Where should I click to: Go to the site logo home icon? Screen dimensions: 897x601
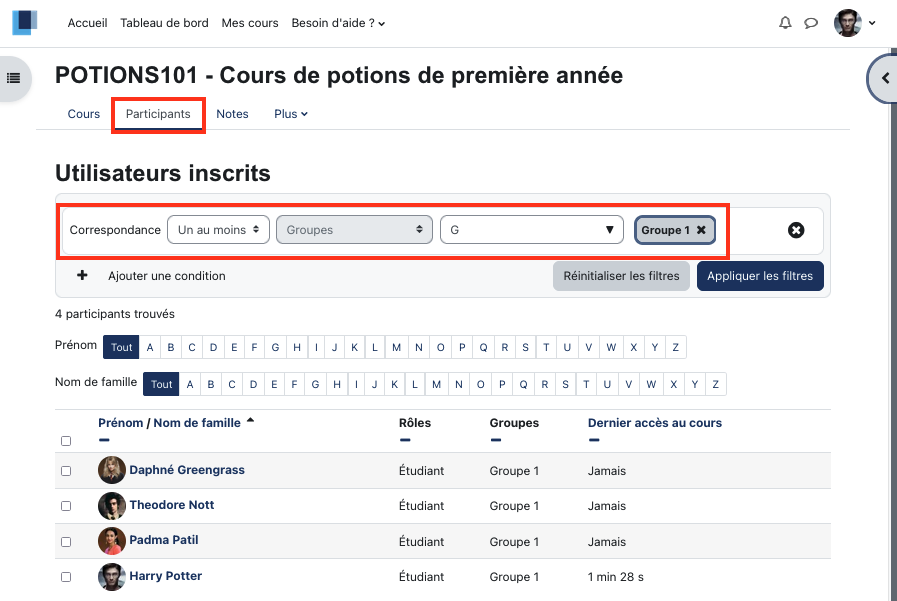(x=25, y=23)
